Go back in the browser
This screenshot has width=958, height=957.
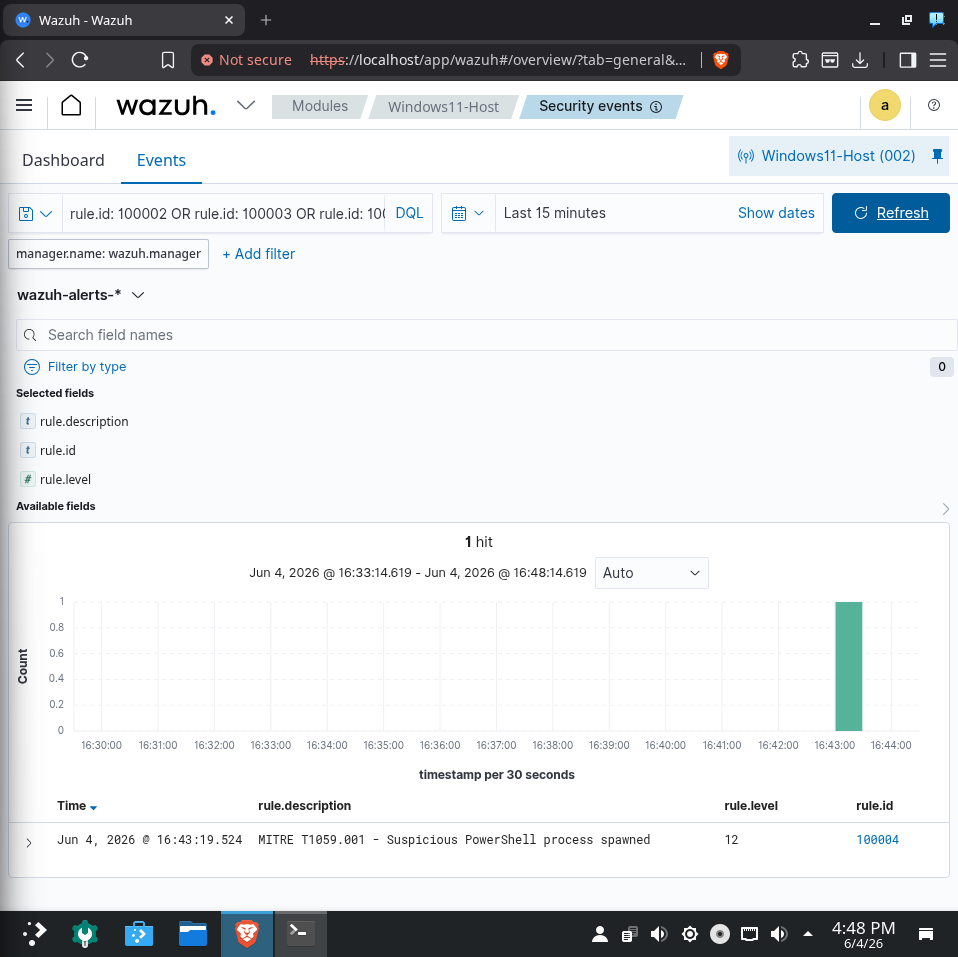pyautogui.click(x=20, y=60)
